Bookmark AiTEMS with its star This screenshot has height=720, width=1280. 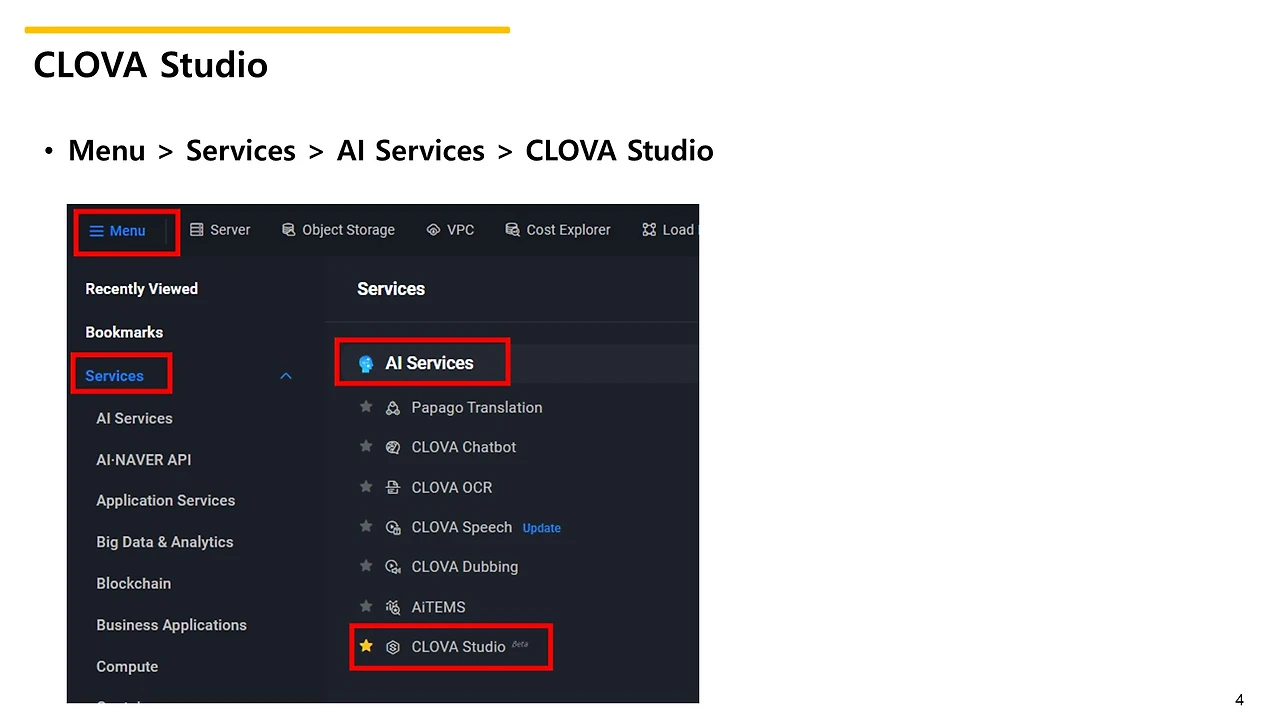pyautogui.click(x=366, y=607)
